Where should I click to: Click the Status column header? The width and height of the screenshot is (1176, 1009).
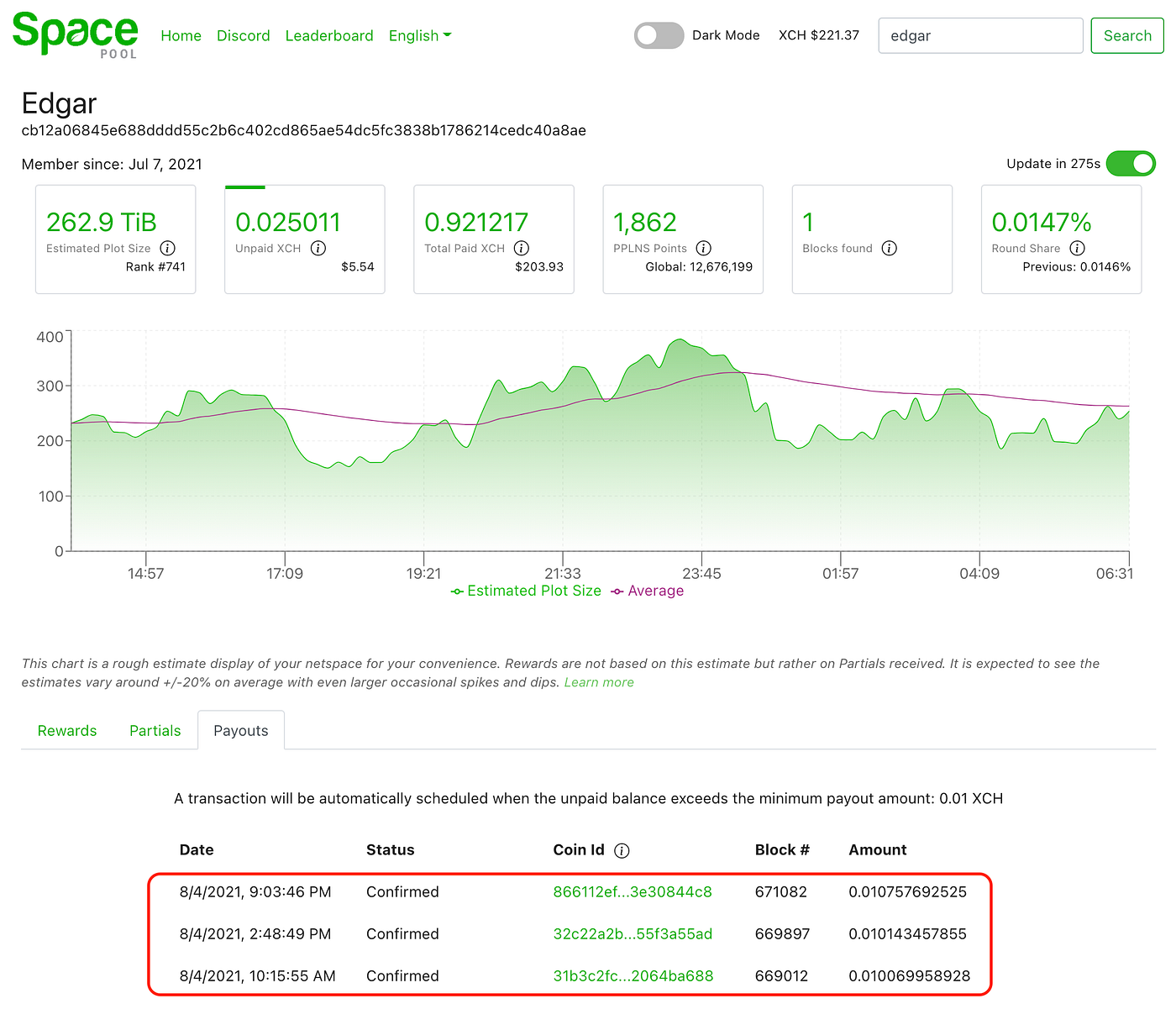(x=391, y=849)
